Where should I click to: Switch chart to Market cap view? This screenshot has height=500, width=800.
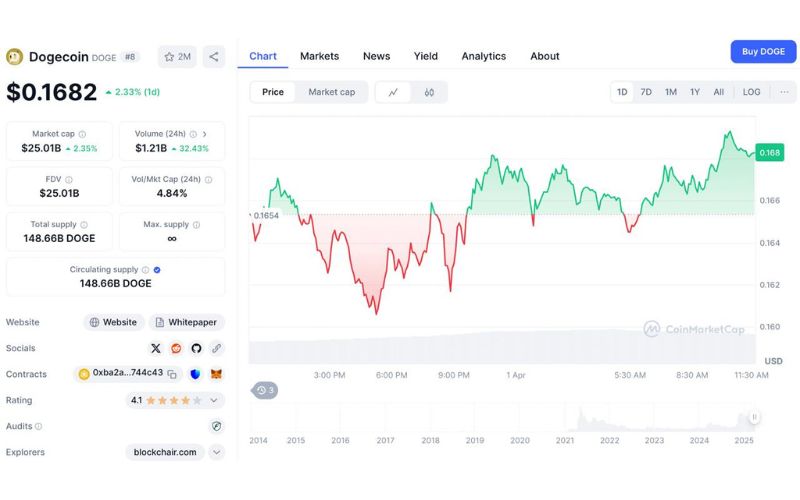point(331,92)
